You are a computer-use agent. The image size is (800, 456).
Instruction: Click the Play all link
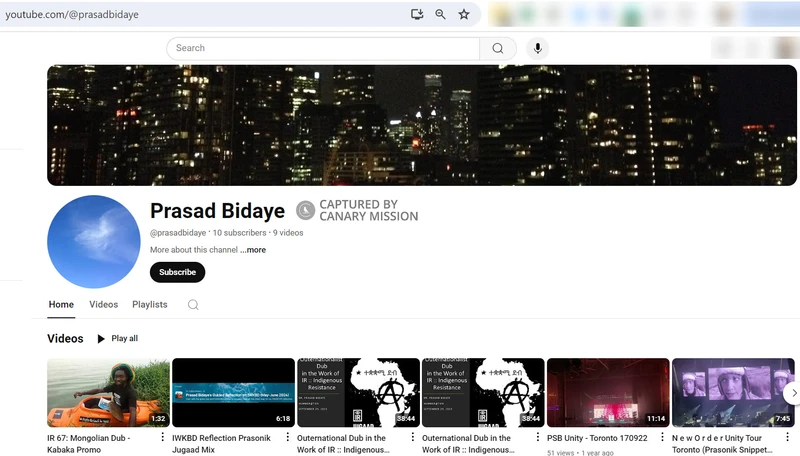pos(124,339)
